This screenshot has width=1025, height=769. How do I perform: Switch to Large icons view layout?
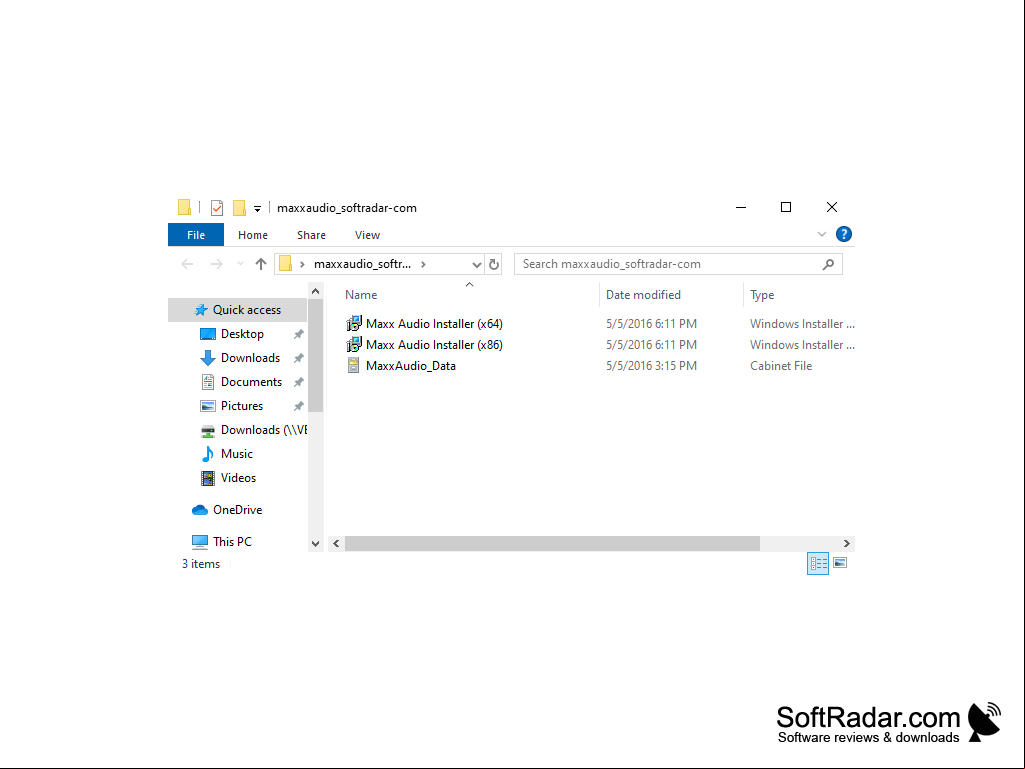tap(840, 563)
